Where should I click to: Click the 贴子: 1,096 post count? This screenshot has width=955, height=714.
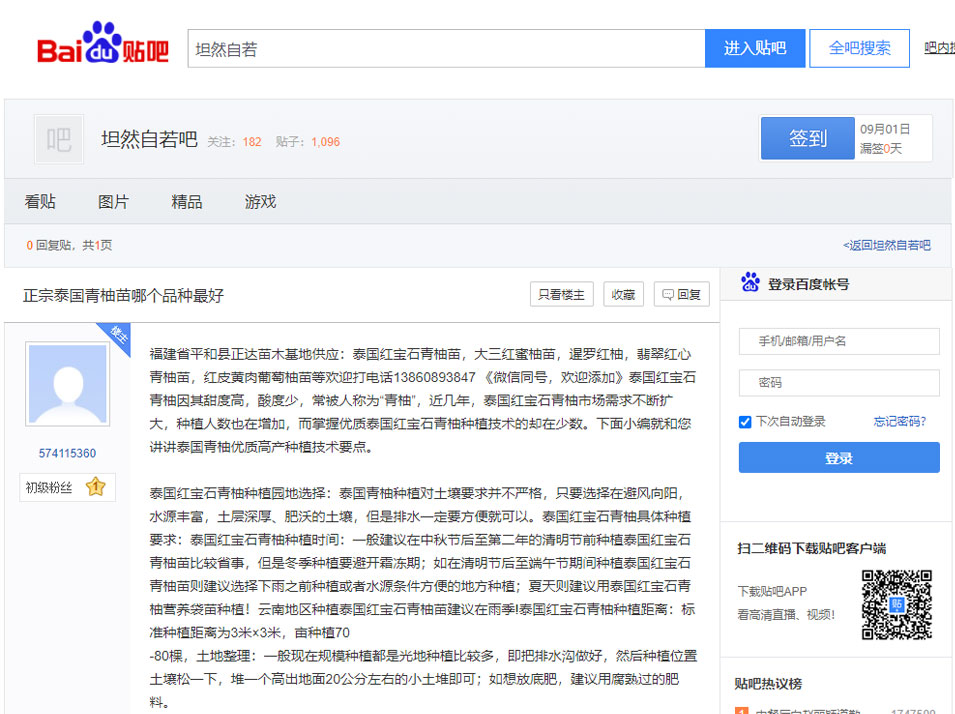[308, 142]
